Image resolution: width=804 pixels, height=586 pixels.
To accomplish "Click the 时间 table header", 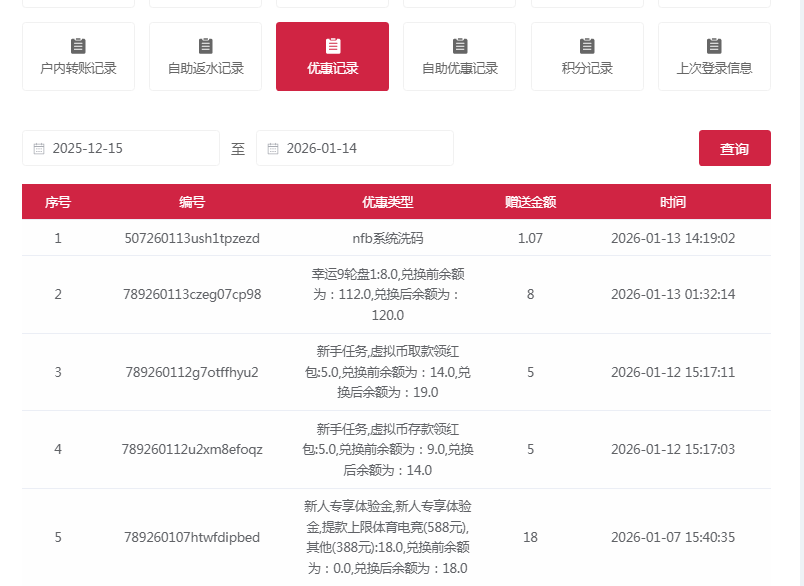I will tap(673, 201).
